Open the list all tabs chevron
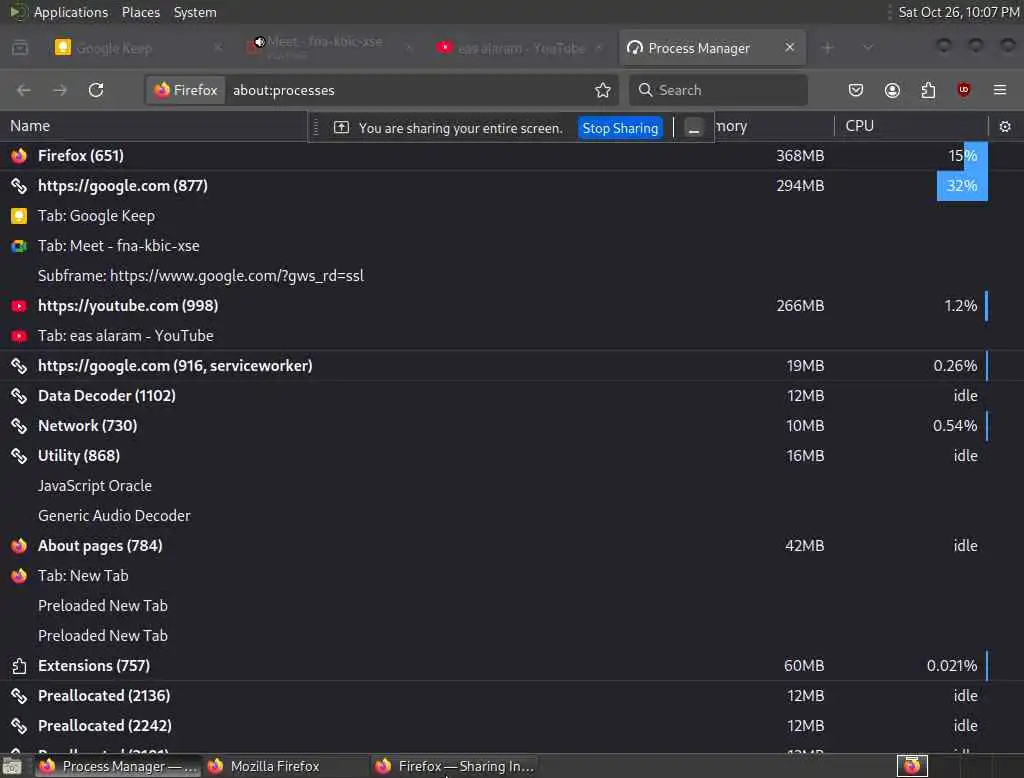 click(868, 48)
